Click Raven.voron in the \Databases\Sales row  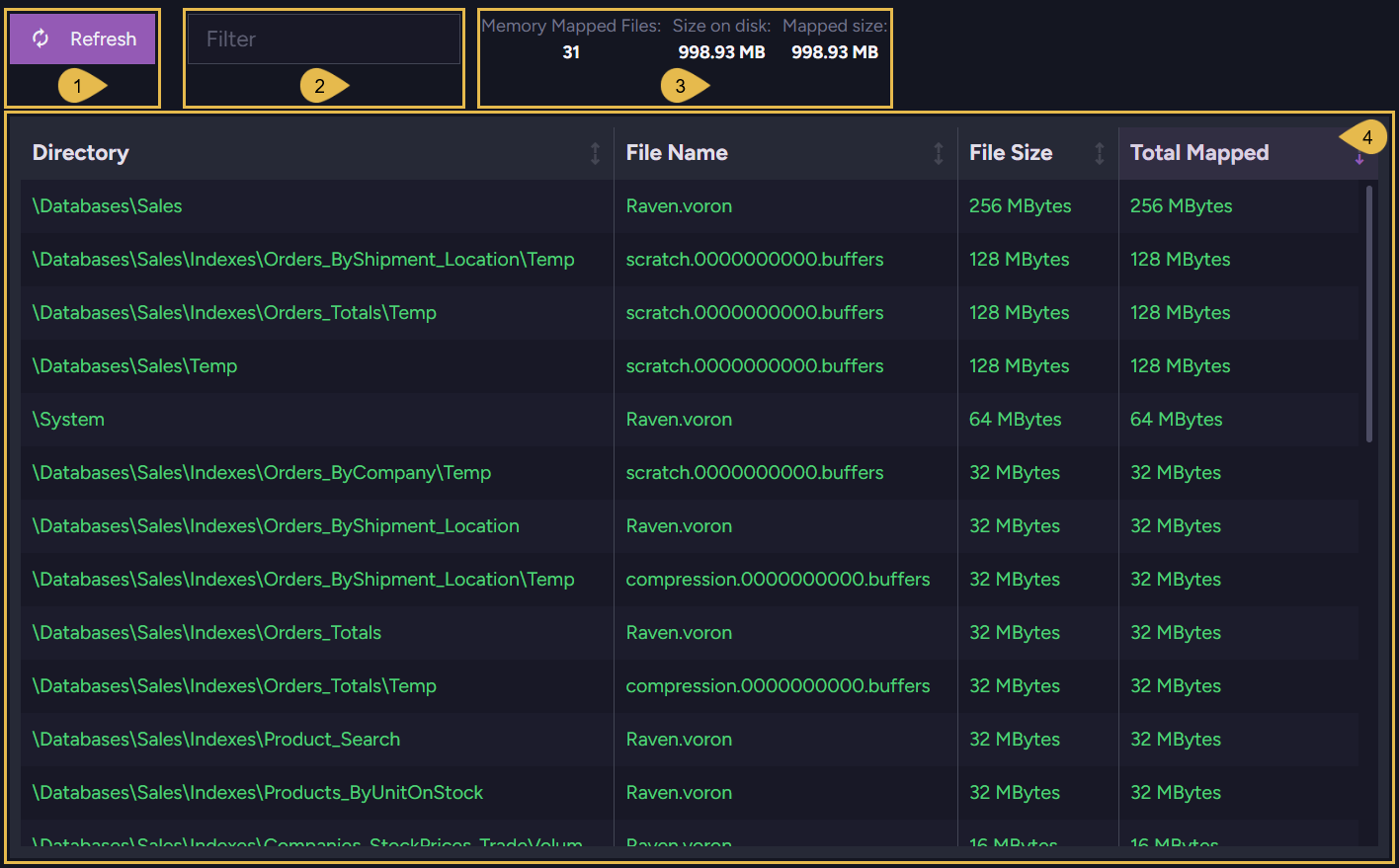pos(679,206)
